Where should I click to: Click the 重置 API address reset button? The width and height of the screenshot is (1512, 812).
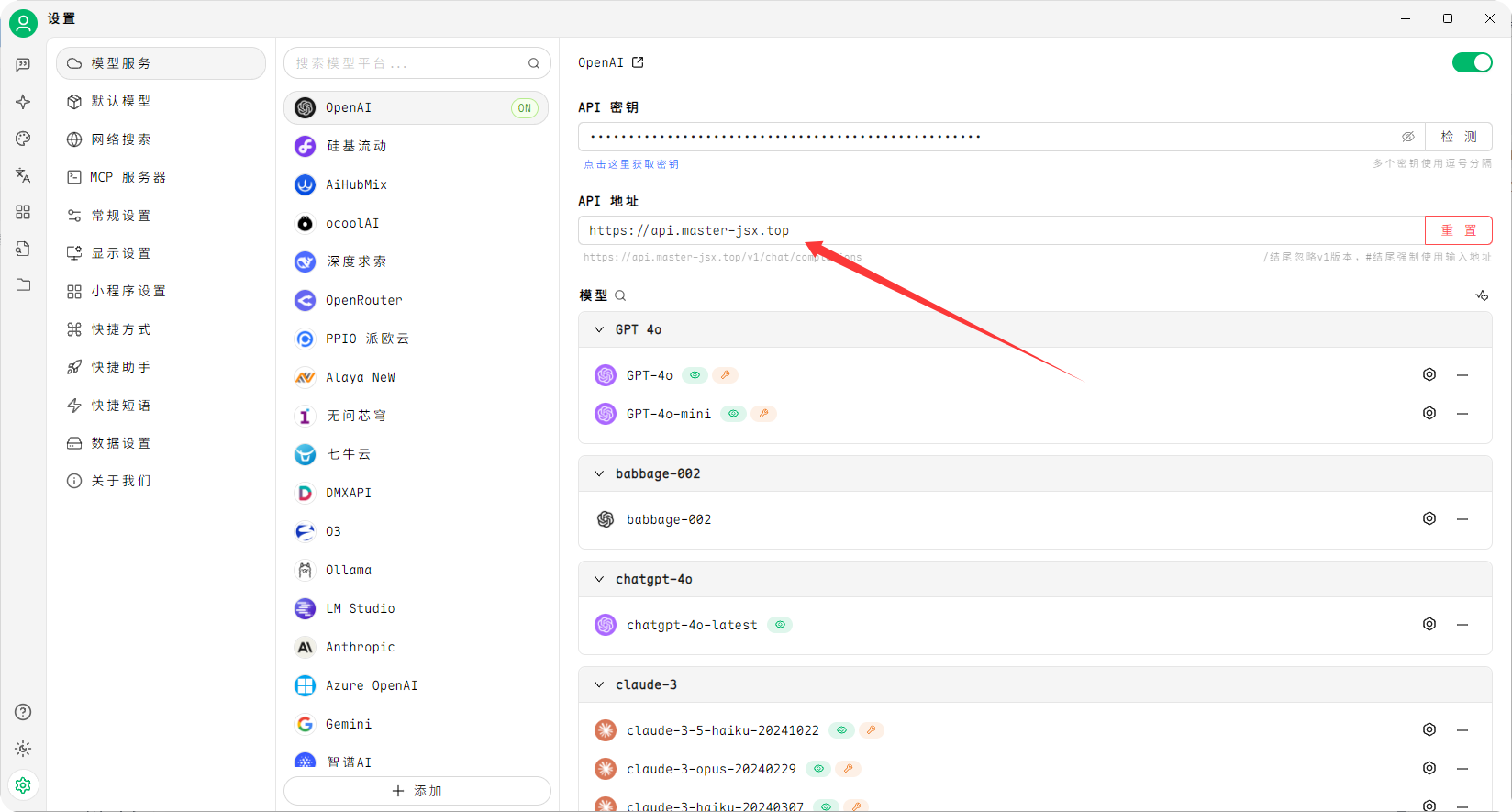point(1459,230)
